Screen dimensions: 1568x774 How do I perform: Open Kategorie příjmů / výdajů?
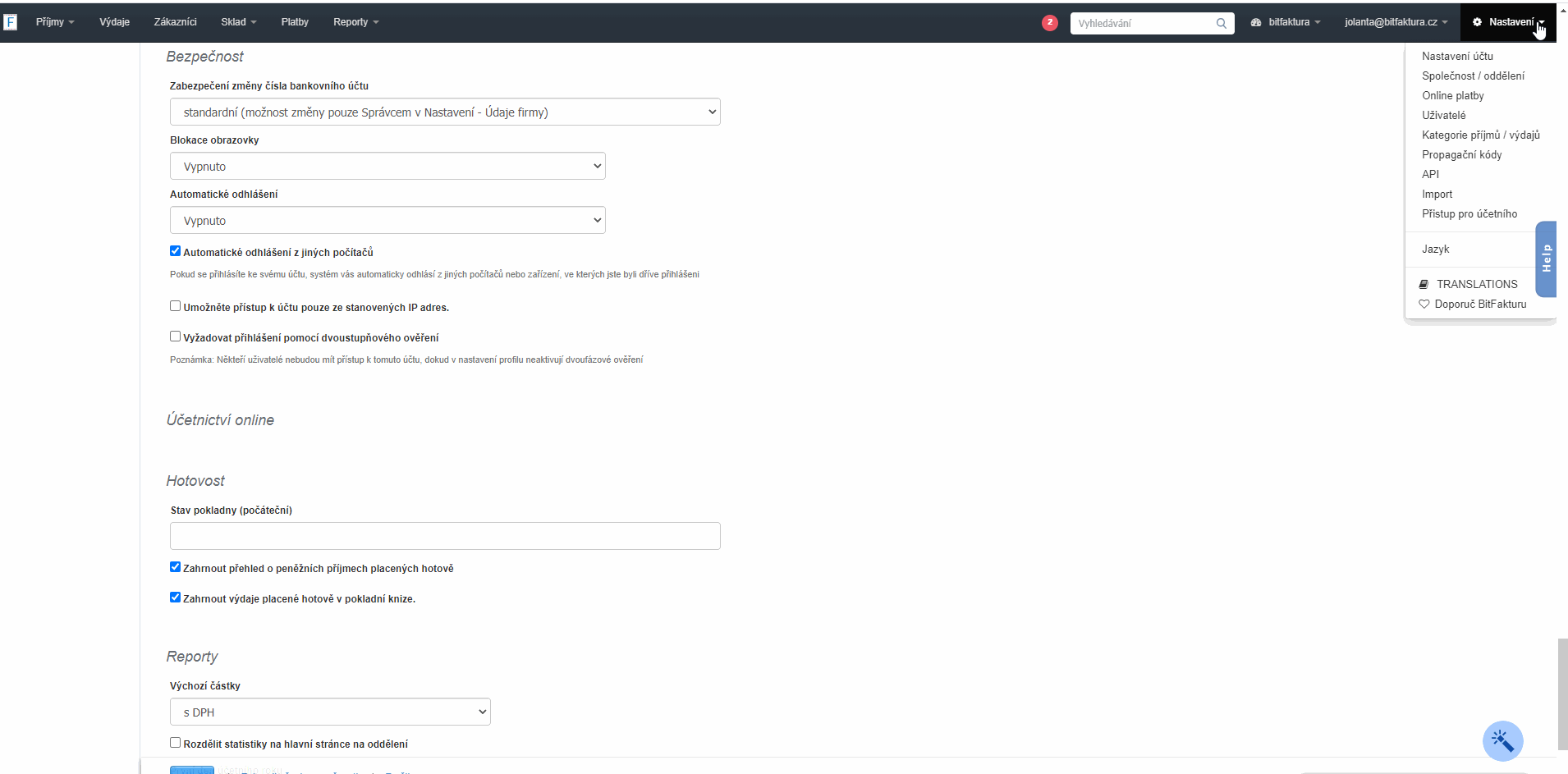(1481, 135)
